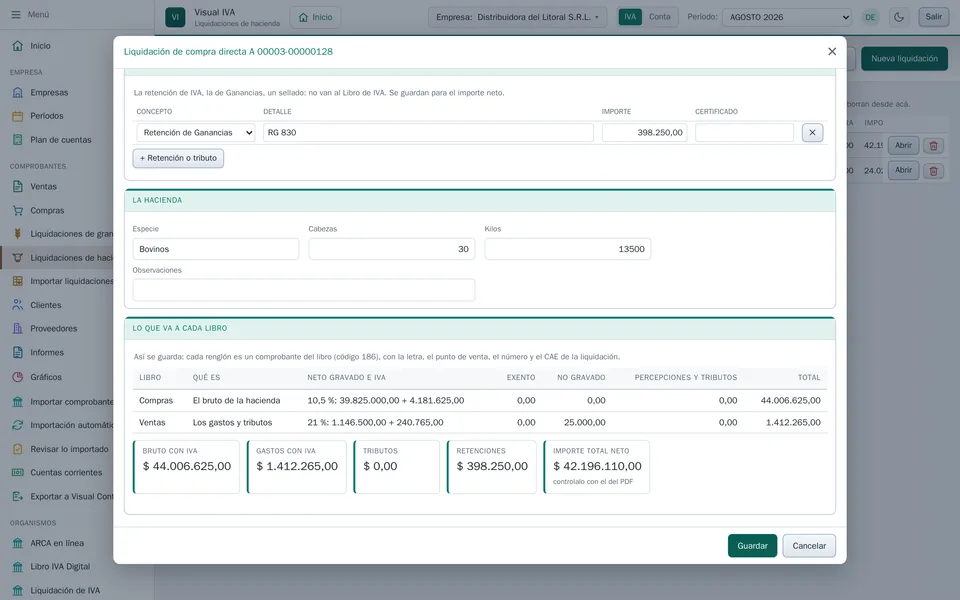Click the Revisar lo importado check icon
The width and height of the screenshot is (960, 600).
pos(18,449)
